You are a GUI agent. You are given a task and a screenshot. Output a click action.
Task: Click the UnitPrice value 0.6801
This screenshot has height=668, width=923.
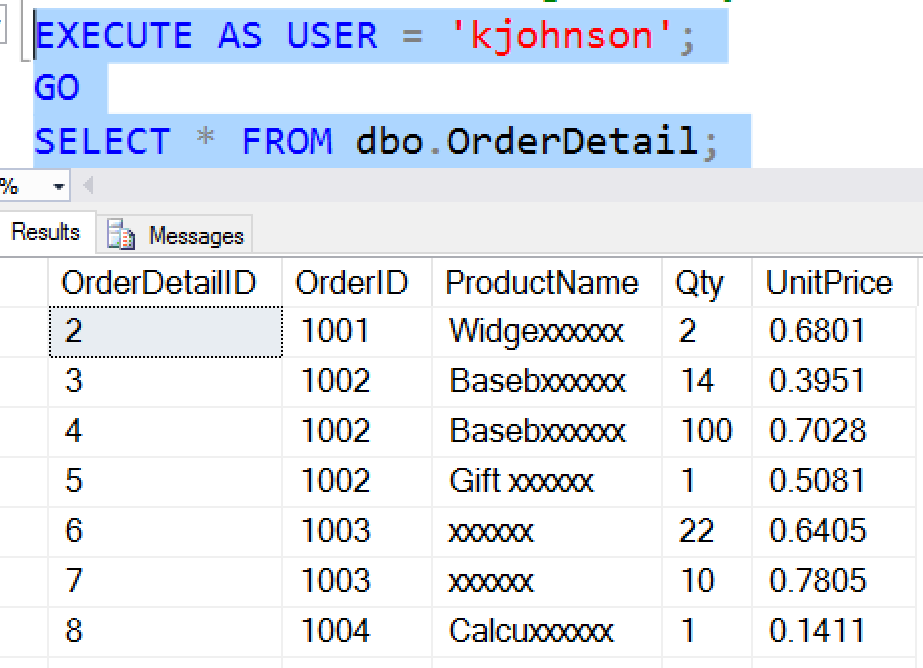tap(834, 331)
